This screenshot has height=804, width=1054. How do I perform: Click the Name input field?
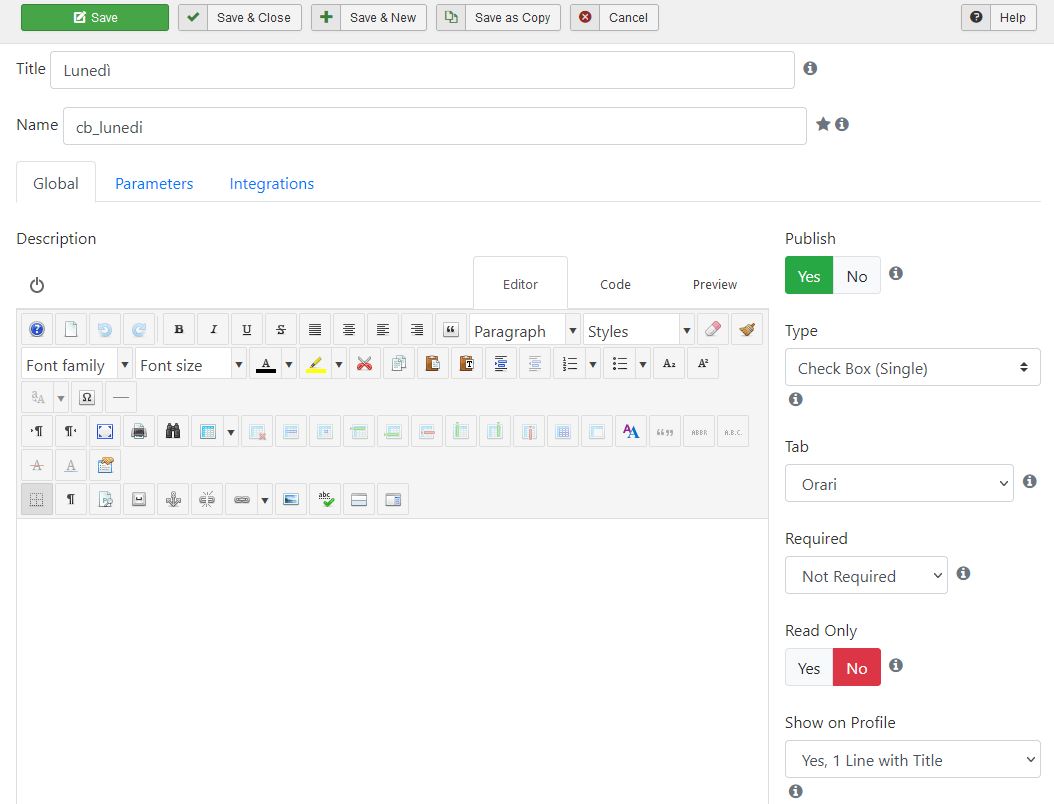point(434,126)
